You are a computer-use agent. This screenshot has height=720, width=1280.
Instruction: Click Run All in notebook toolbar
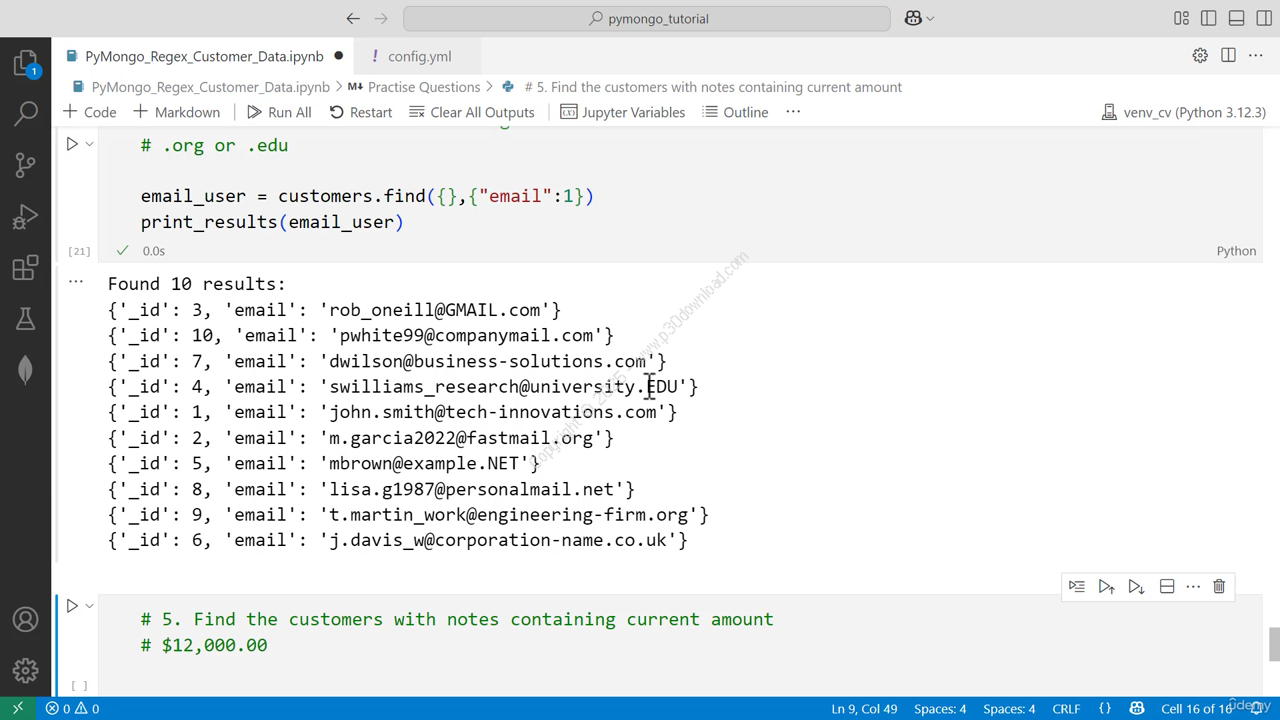[279, 112]
